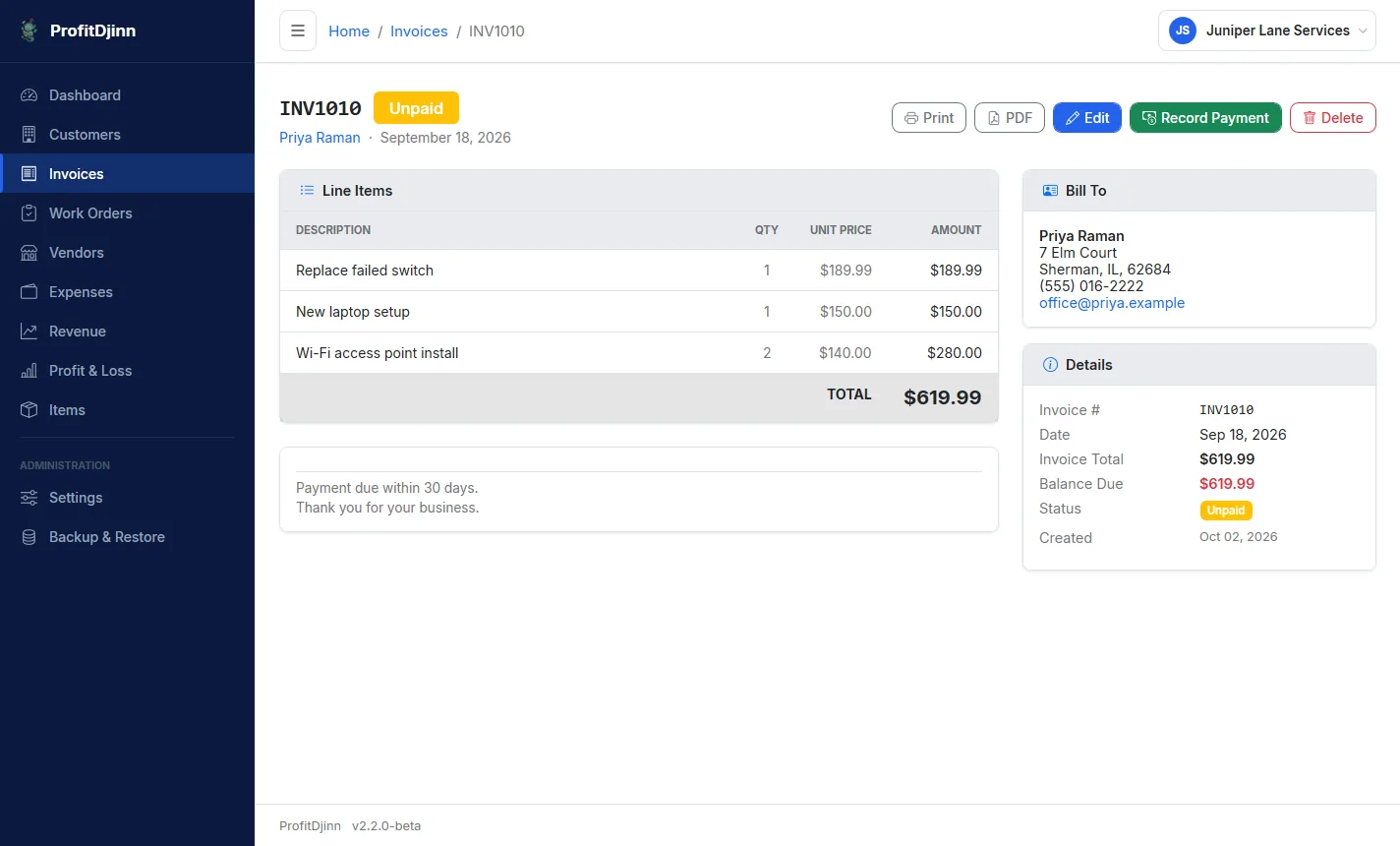Click the Line Items list icon
The image size is (1400, 846).
point(307,191)
